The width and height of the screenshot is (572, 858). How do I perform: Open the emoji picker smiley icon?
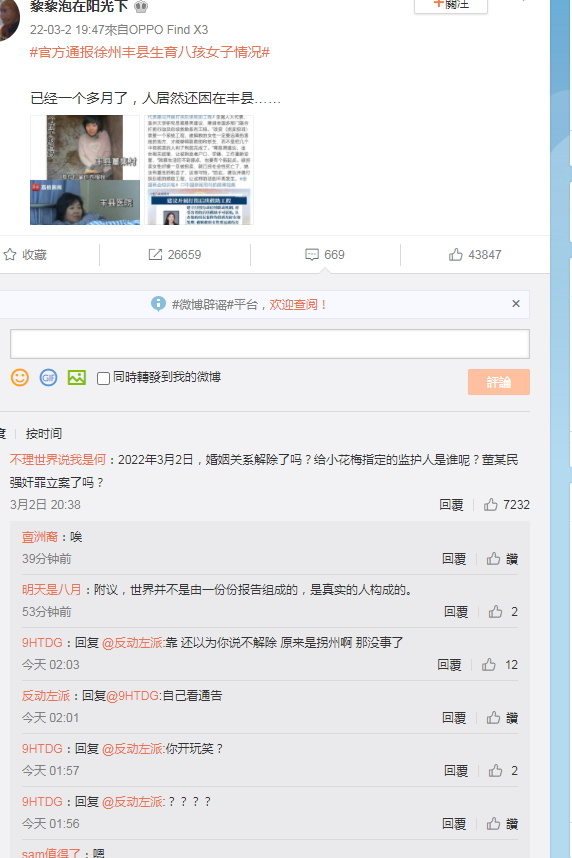[20, 378]
